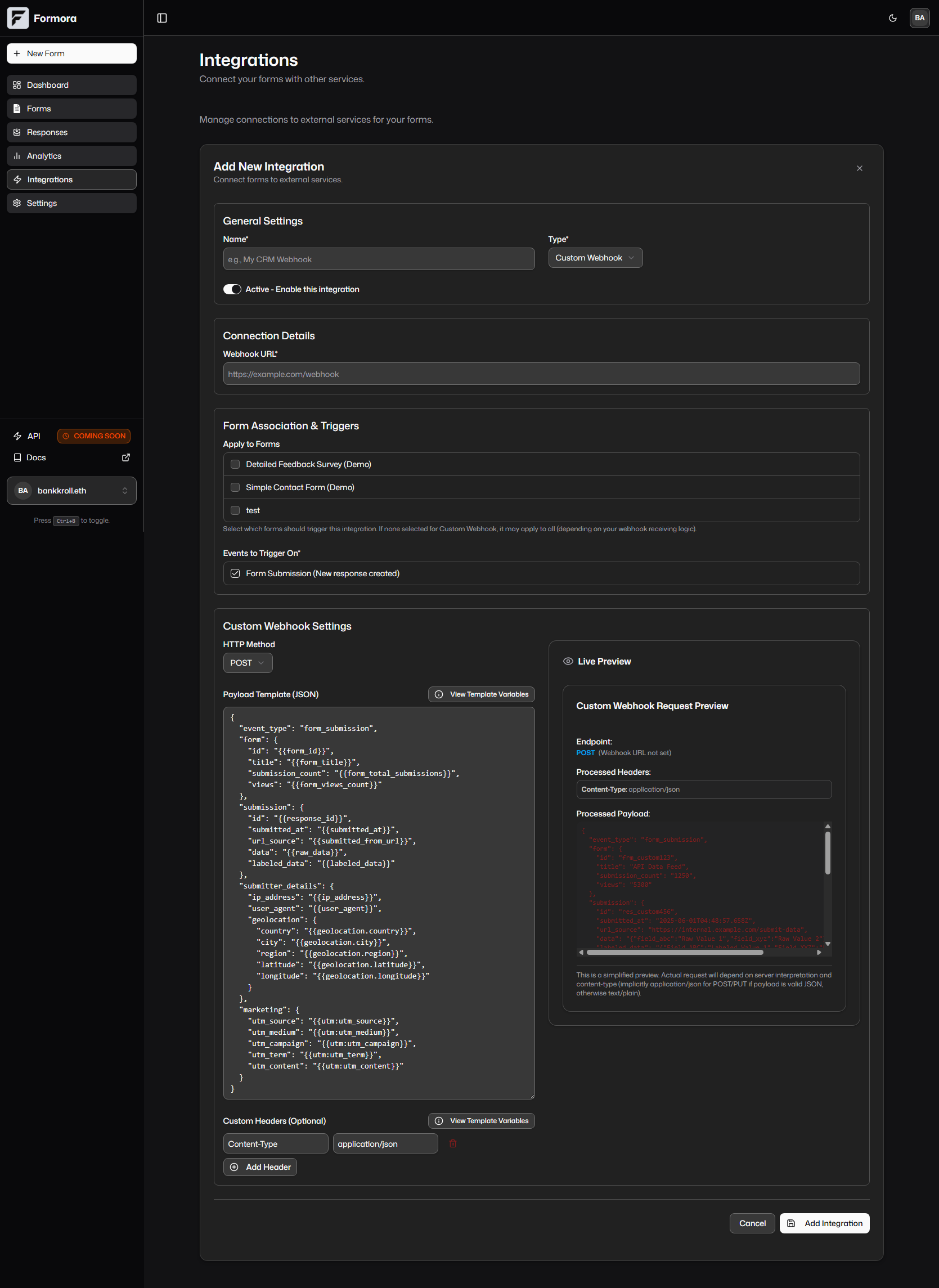Image resolution: width=939 pixels, height=1288 pixels.
Task: Change the HTTP Method from POST
Action: (247, 662)
